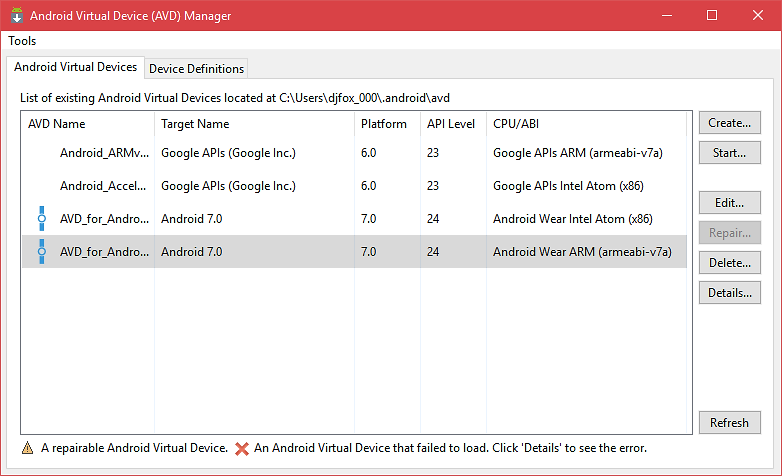Viewport: 782px width, 476px height.
Task: Click the repairable device warning triangle icon
Action: click(27, 448)
